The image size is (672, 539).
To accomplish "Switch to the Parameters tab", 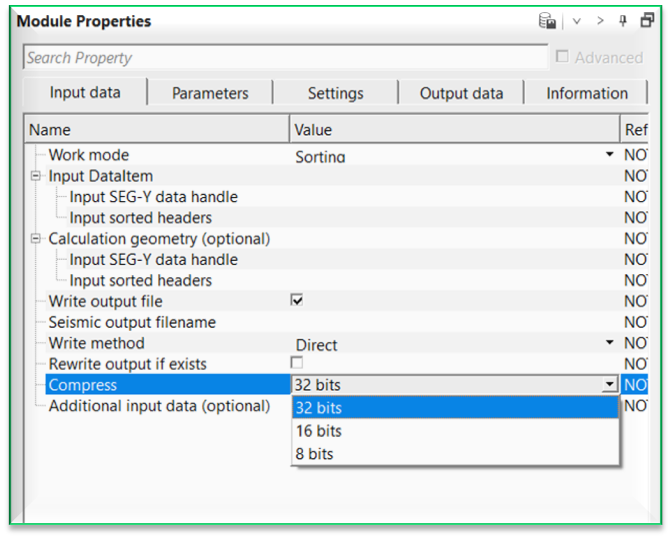I will coord(210,93).
